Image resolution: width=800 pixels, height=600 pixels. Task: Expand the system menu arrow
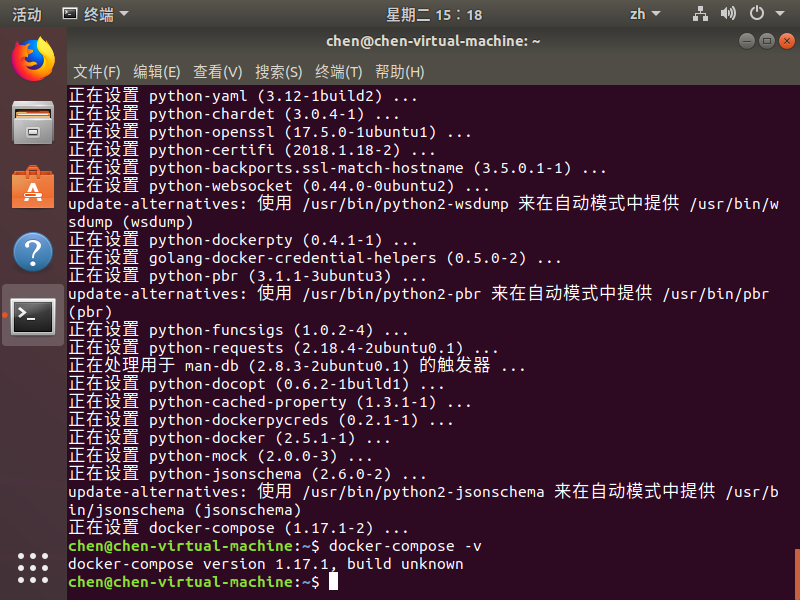click(x=780, y=14)
